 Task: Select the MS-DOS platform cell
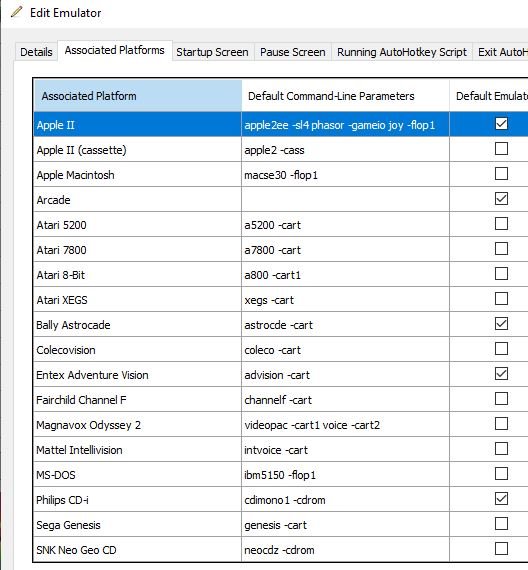[137, 475]
